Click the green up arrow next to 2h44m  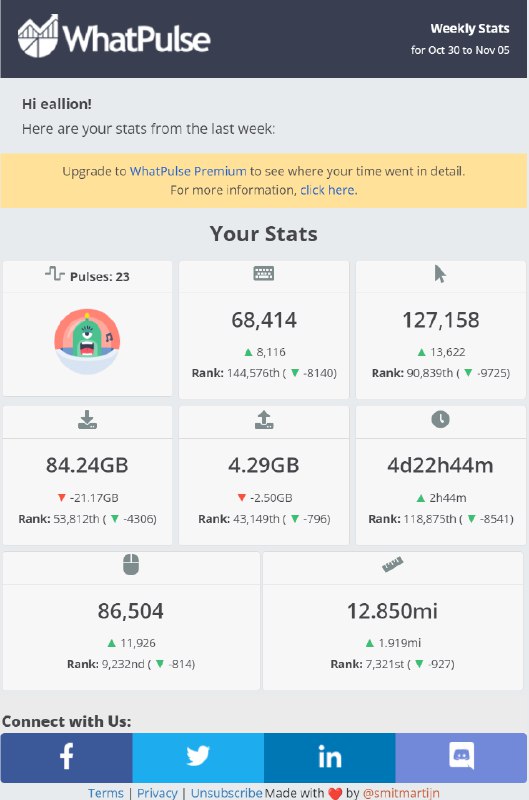[421, 497]
